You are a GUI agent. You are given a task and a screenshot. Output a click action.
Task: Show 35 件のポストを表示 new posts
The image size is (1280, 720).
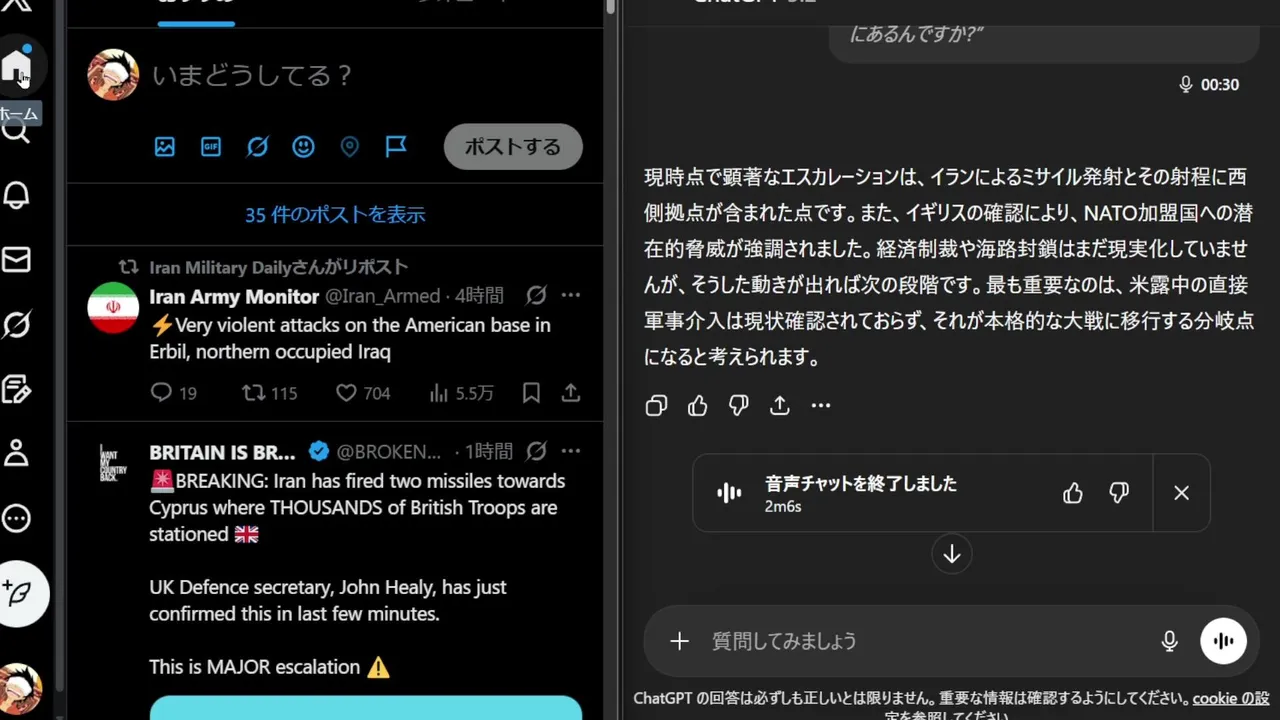(x=335, y=215)
